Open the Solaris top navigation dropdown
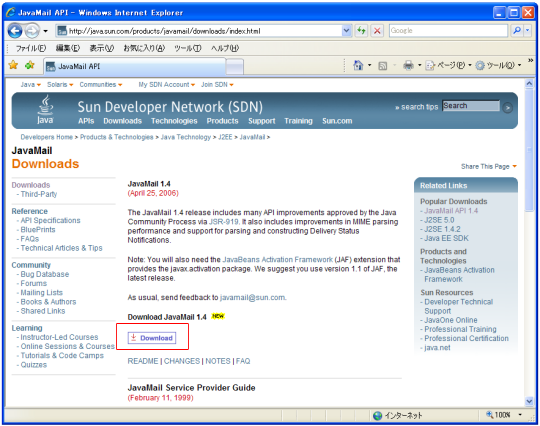 pos(60,85)
